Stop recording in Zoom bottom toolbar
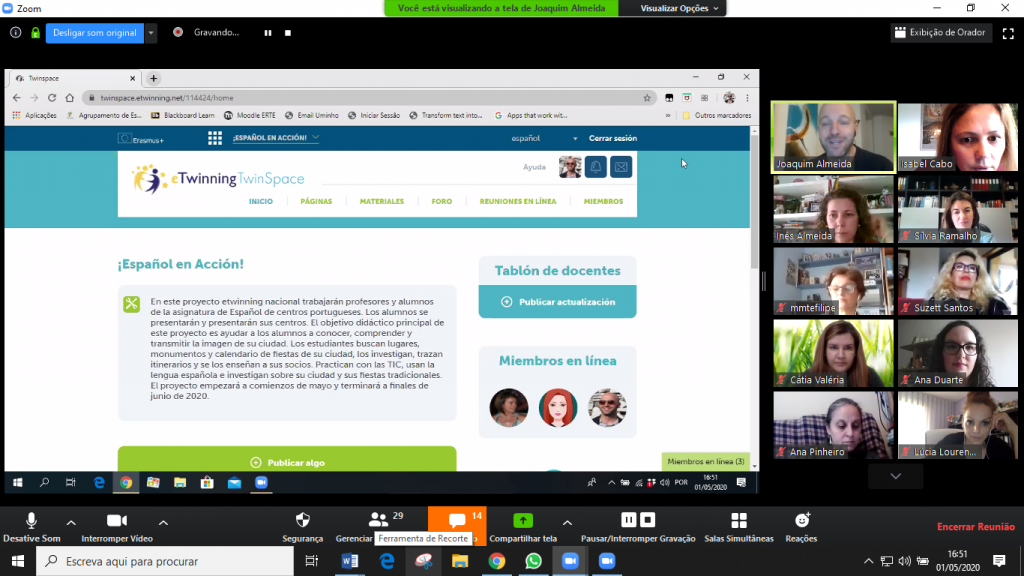Screen dimensions: 1024x576 (647, 520)
